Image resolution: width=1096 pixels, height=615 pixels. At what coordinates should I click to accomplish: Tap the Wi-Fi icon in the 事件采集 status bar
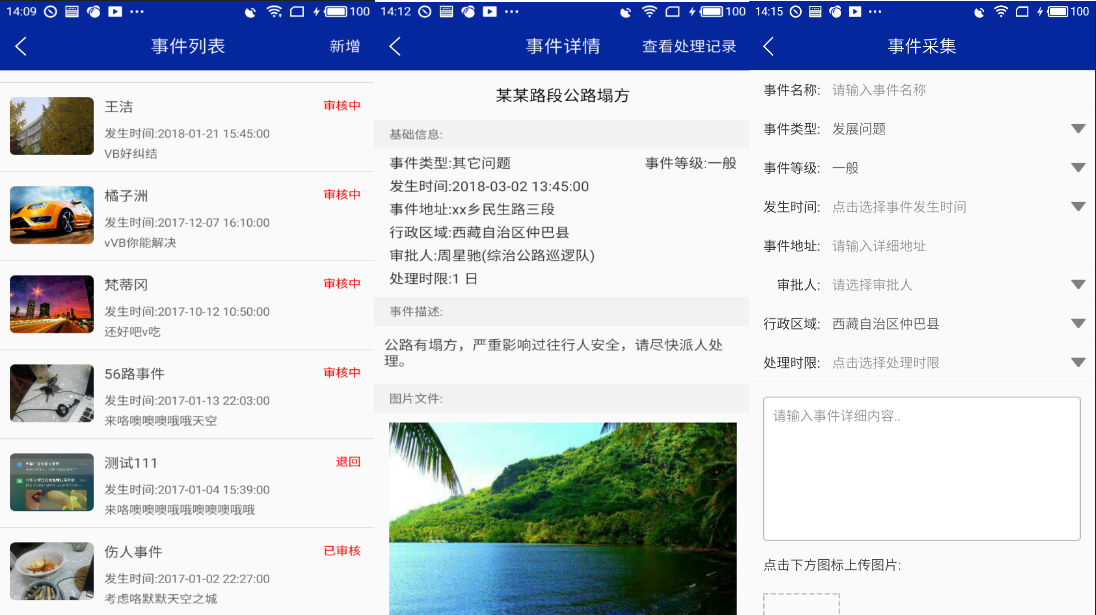(1001, 12)
